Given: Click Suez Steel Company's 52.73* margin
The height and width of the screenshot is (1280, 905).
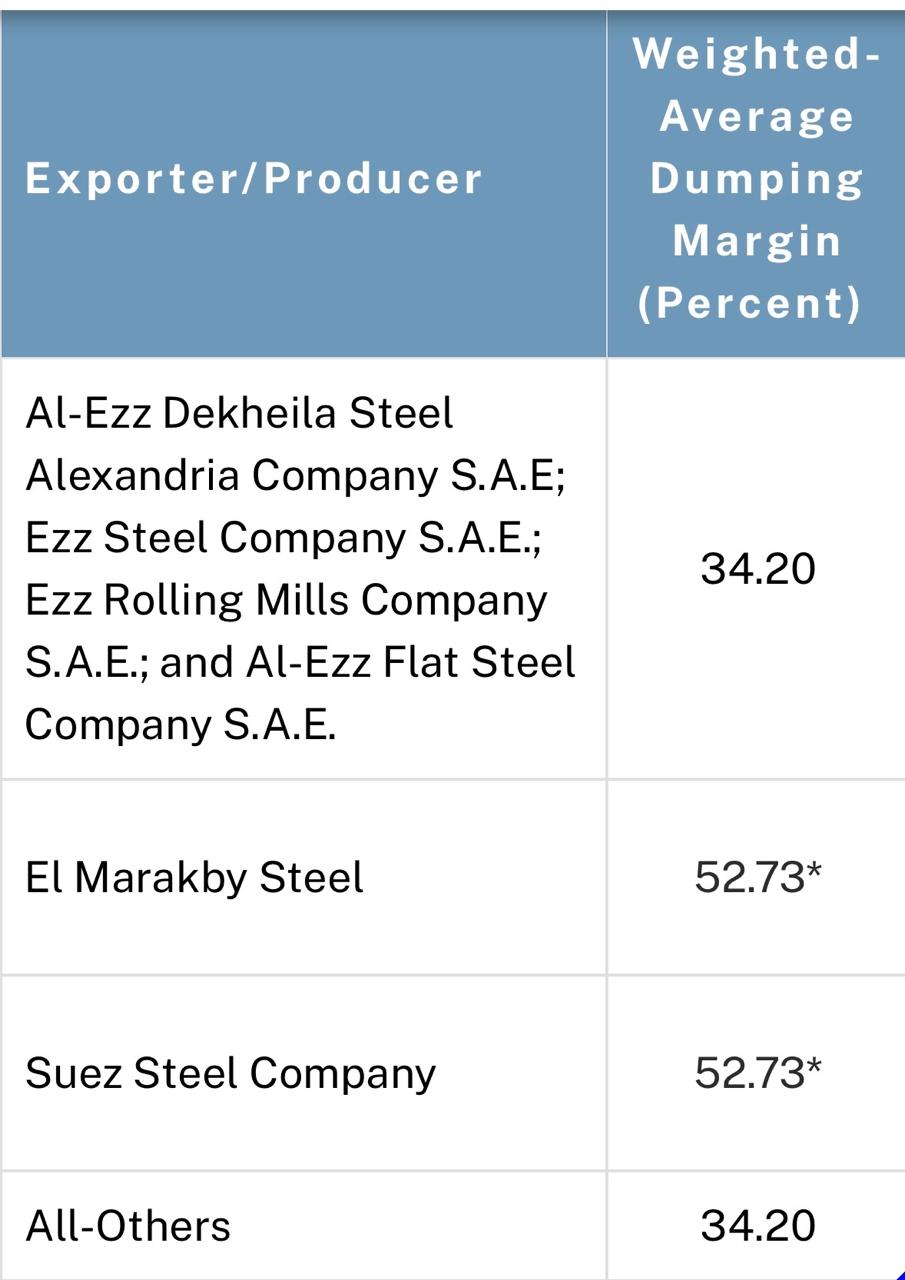Looking at the screenshot, I should (x=758, y=1073).
